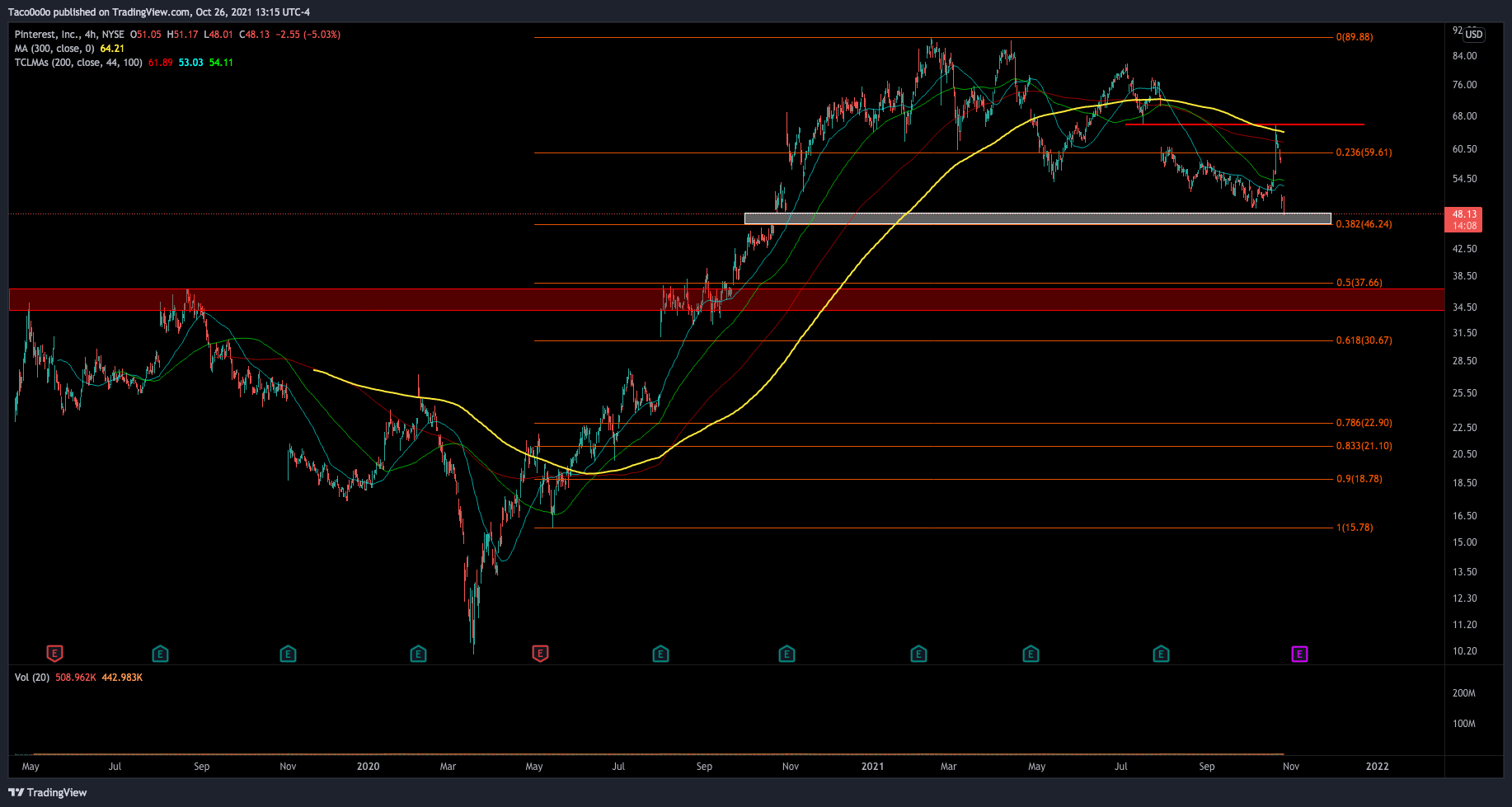
Task: Click the earnings marker above Nov 2020
Action: click(x=787, y=654)
